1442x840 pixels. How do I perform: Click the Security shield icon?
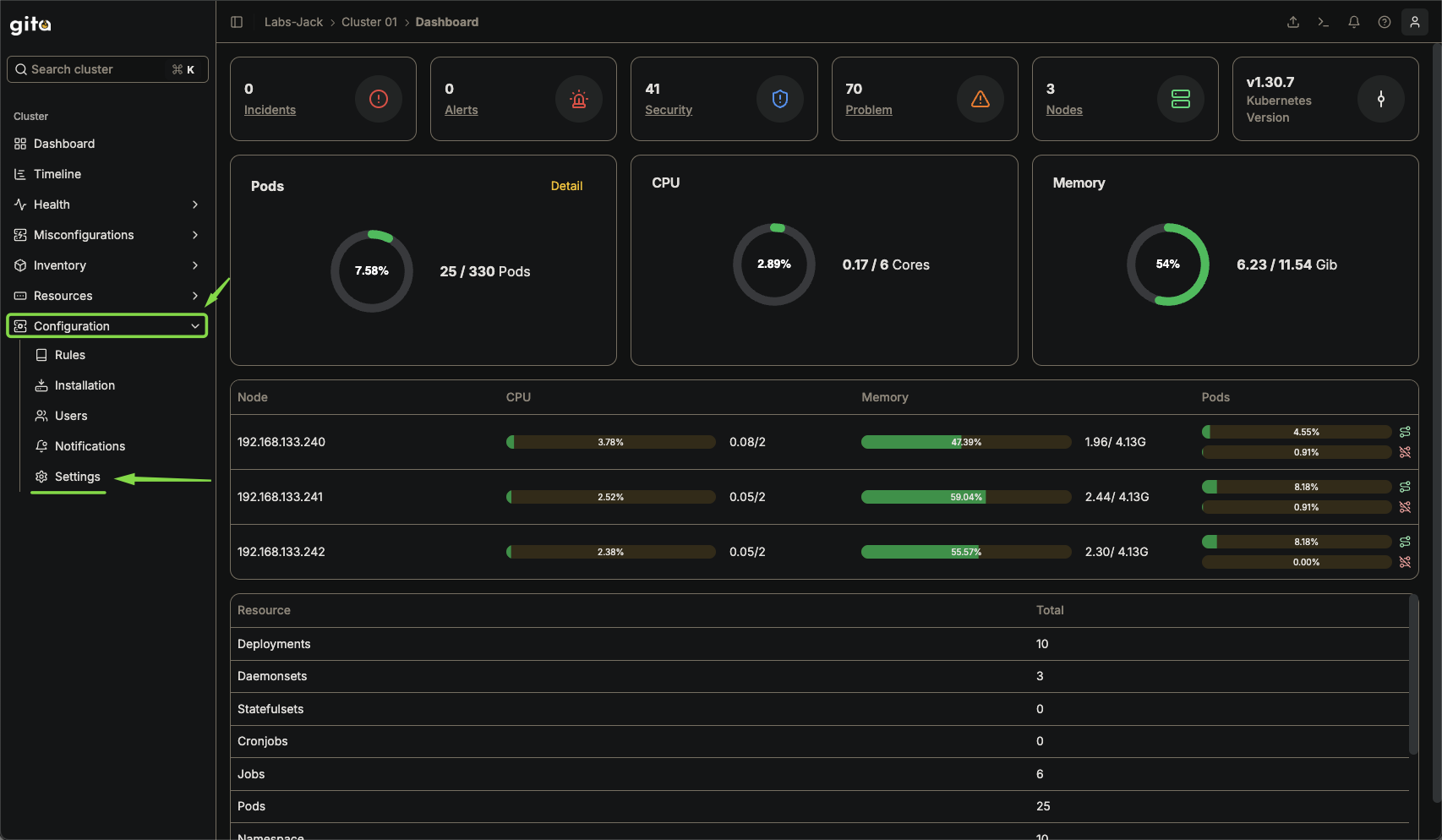point(780,99)
